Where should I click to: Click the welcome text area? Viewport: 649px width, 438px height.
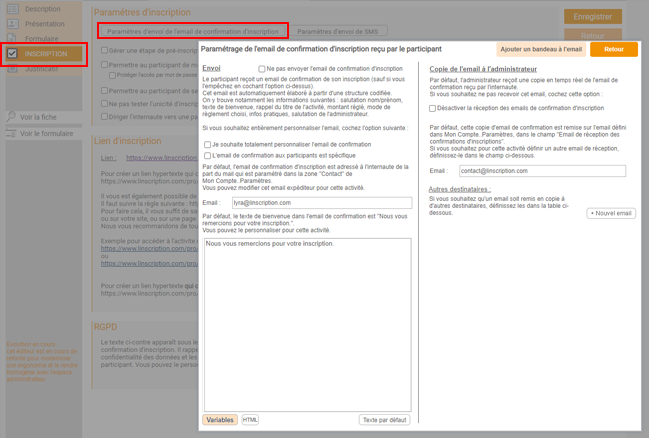coord(308,325)
